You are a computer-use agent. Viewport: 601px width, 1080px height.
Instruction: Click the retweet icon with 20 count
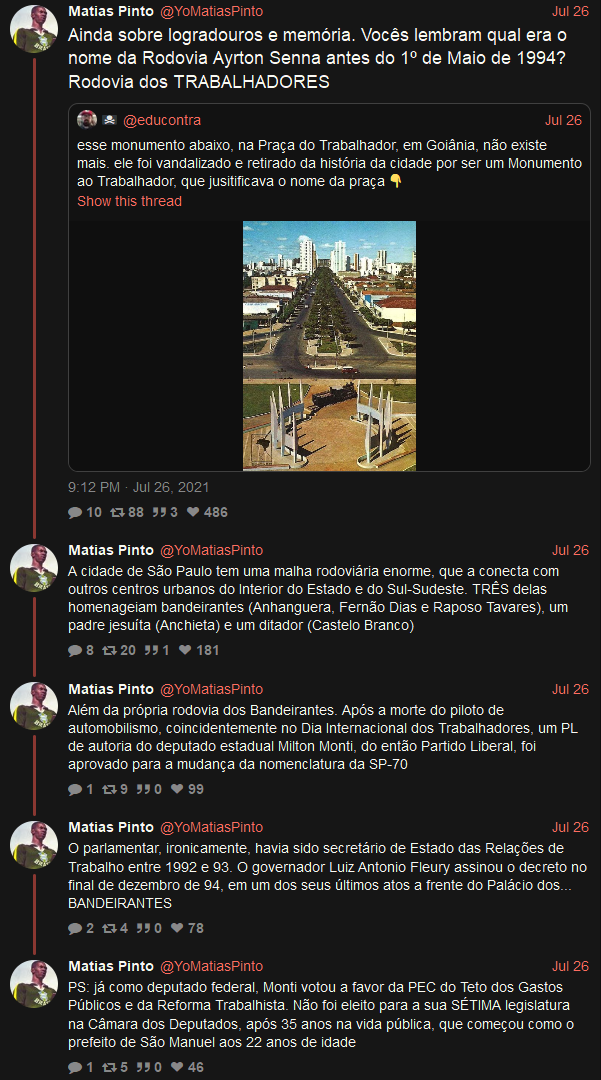pyautogui.click(x=109, y=650)
